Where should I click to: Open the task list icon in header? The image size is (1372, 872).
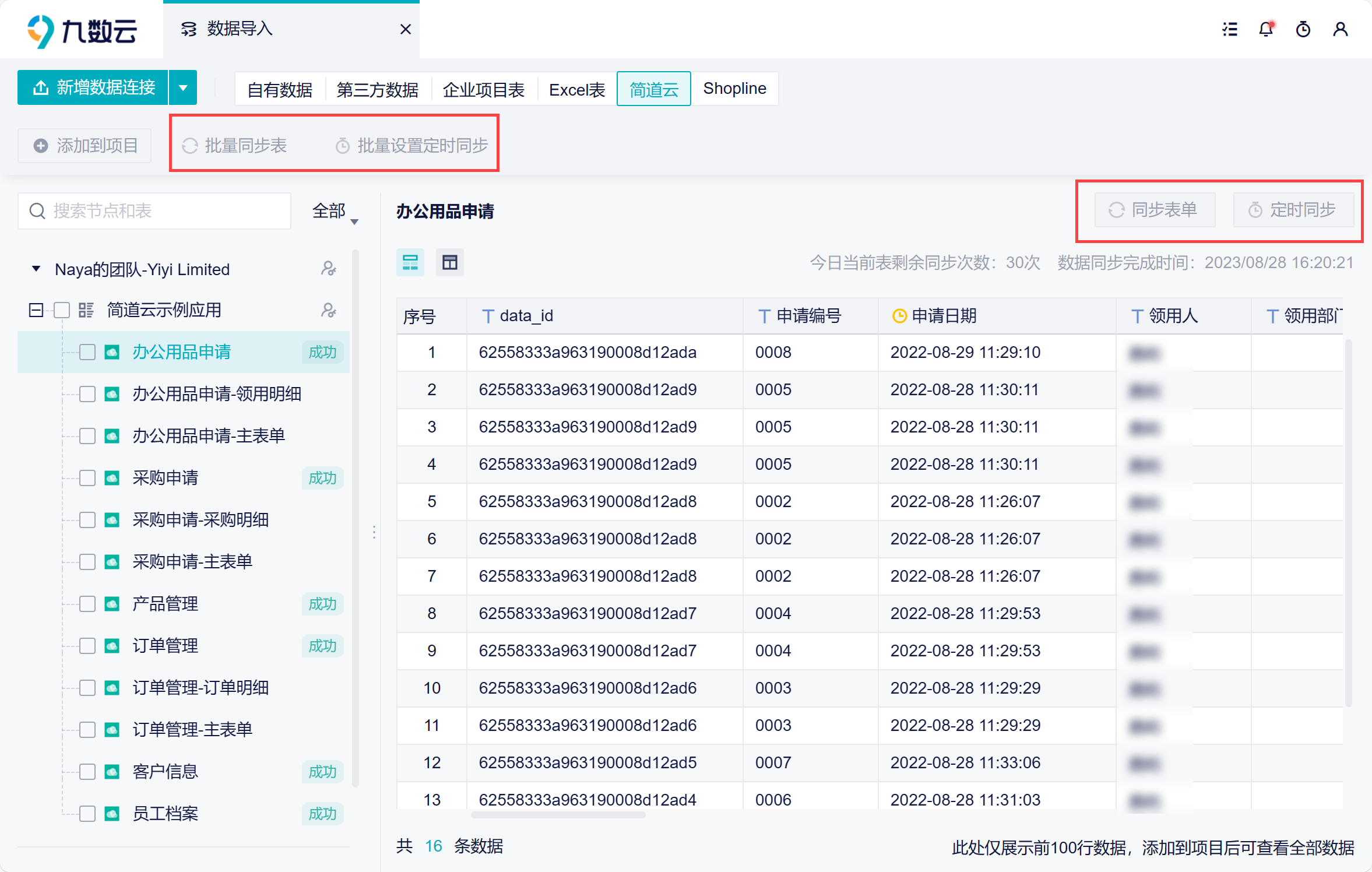click(x=1230, y=29)
